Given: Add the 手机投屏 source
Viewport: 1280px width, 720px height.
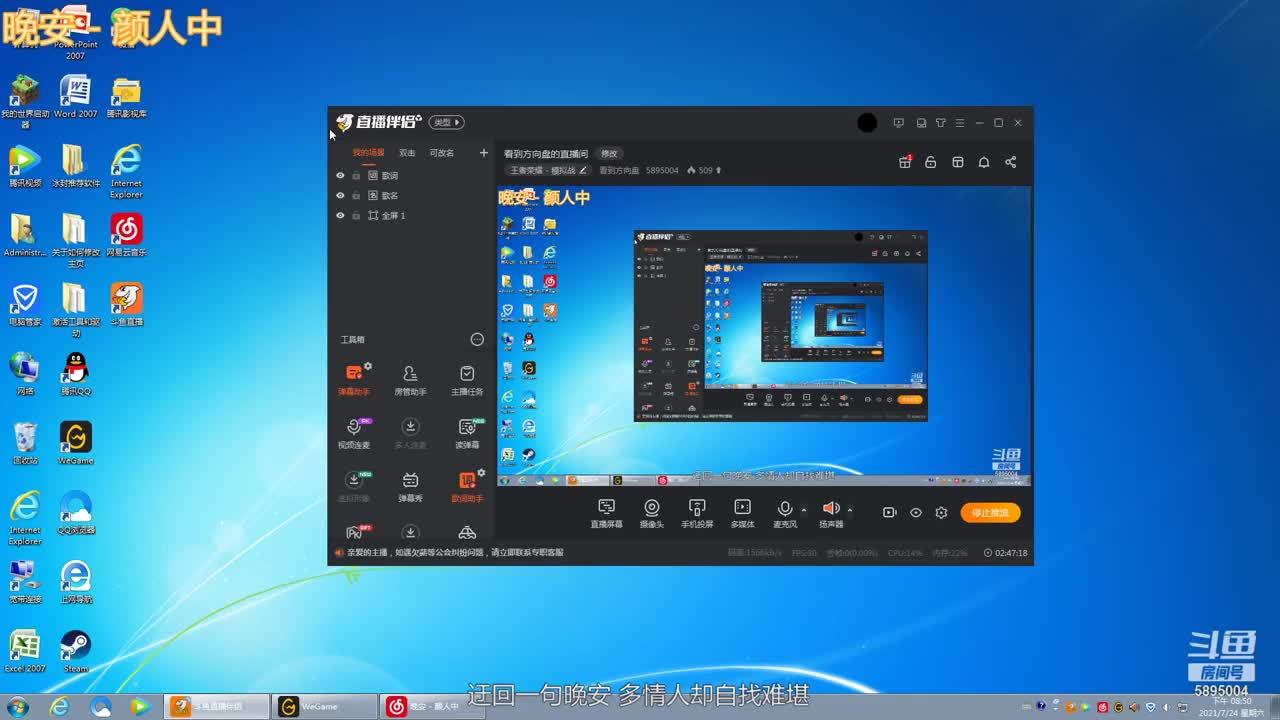Looking at the screenshot, I should click(x=697, y=514).
